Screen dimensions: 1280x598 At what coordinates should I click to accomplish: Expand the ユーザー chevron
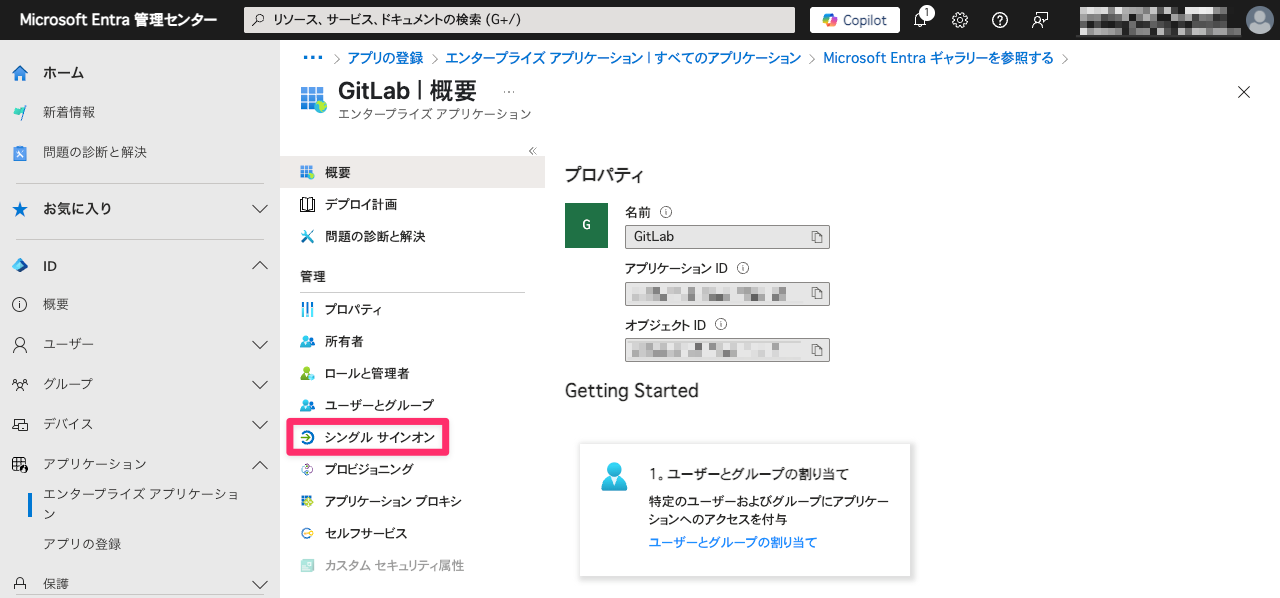(260, 344)
